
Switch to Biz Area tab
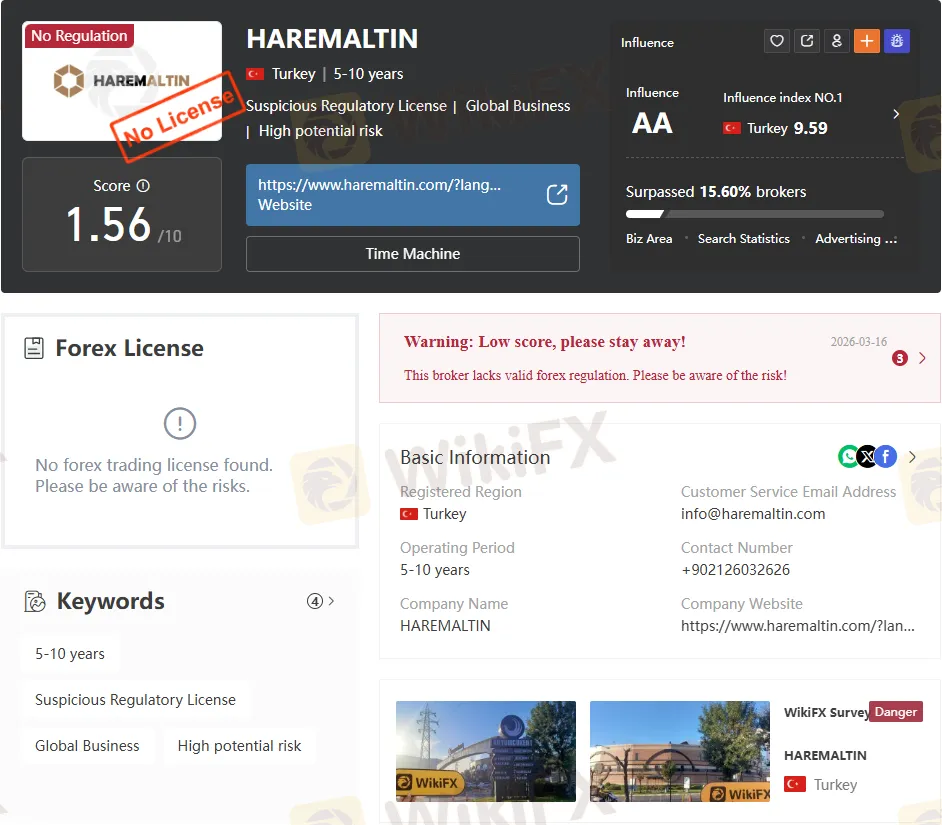coord(649,239)
